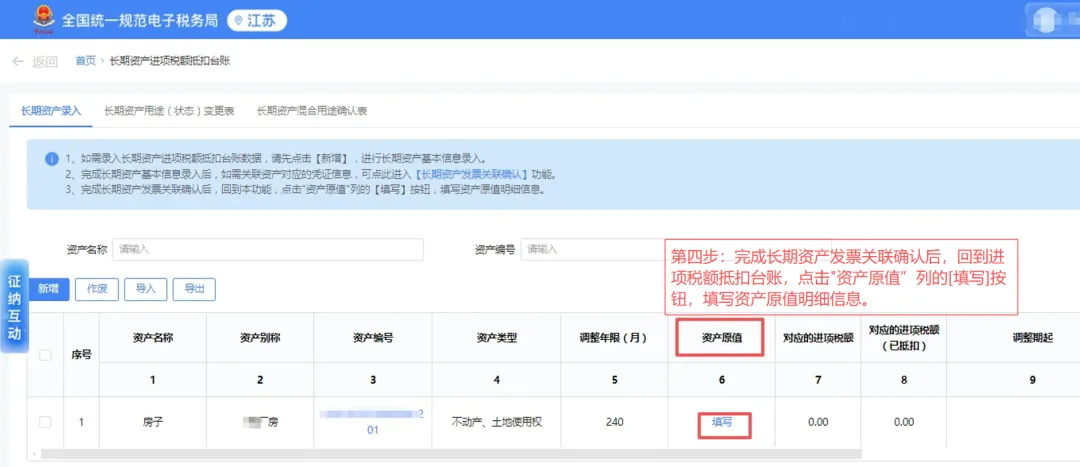Click the 填写 link in 资产原值 column
1080x467 pixels.
pyautogui.click(x=722, y=422)
